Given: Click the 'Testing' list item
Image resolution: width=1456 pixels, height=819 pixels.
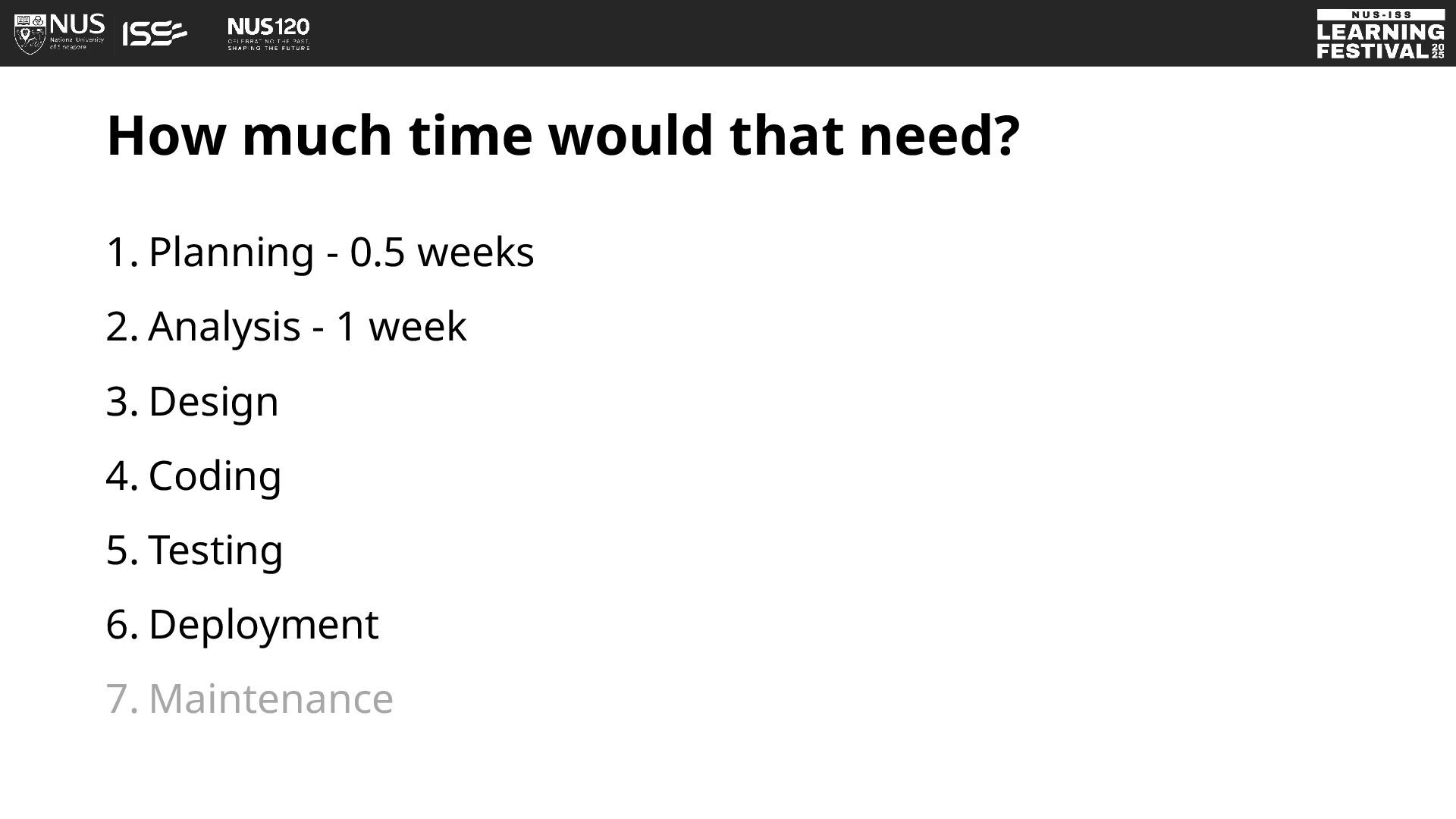Looking at the screenshot, I should point(195,550).
